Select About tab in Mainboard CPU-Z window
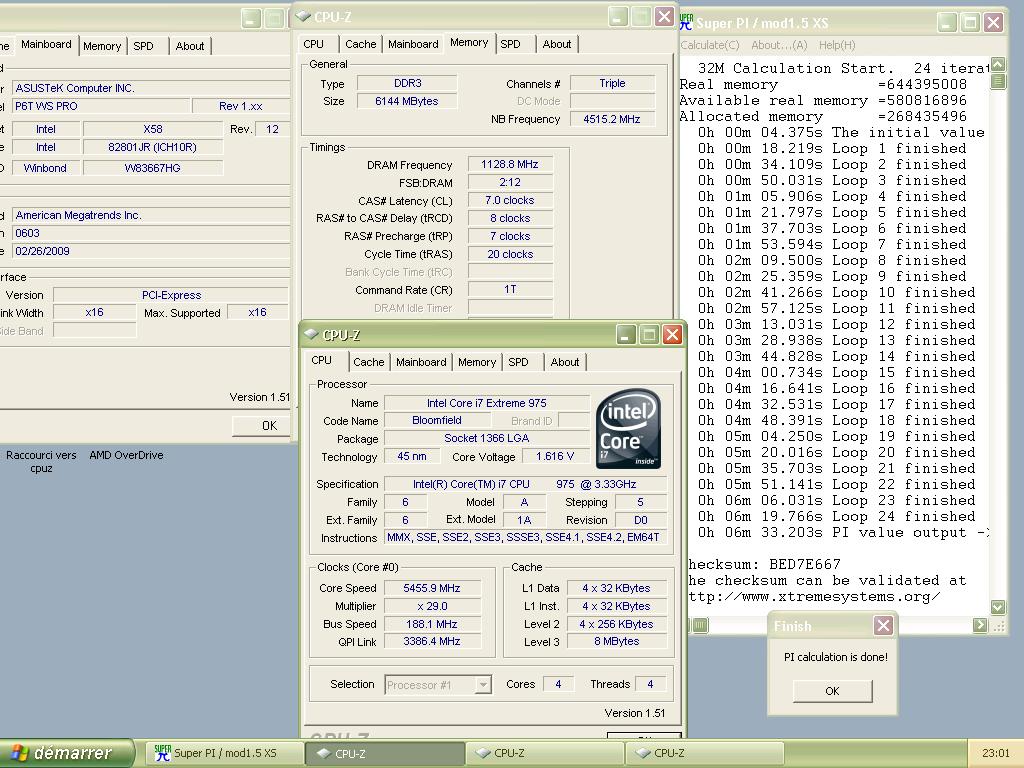 coord(189,46)
